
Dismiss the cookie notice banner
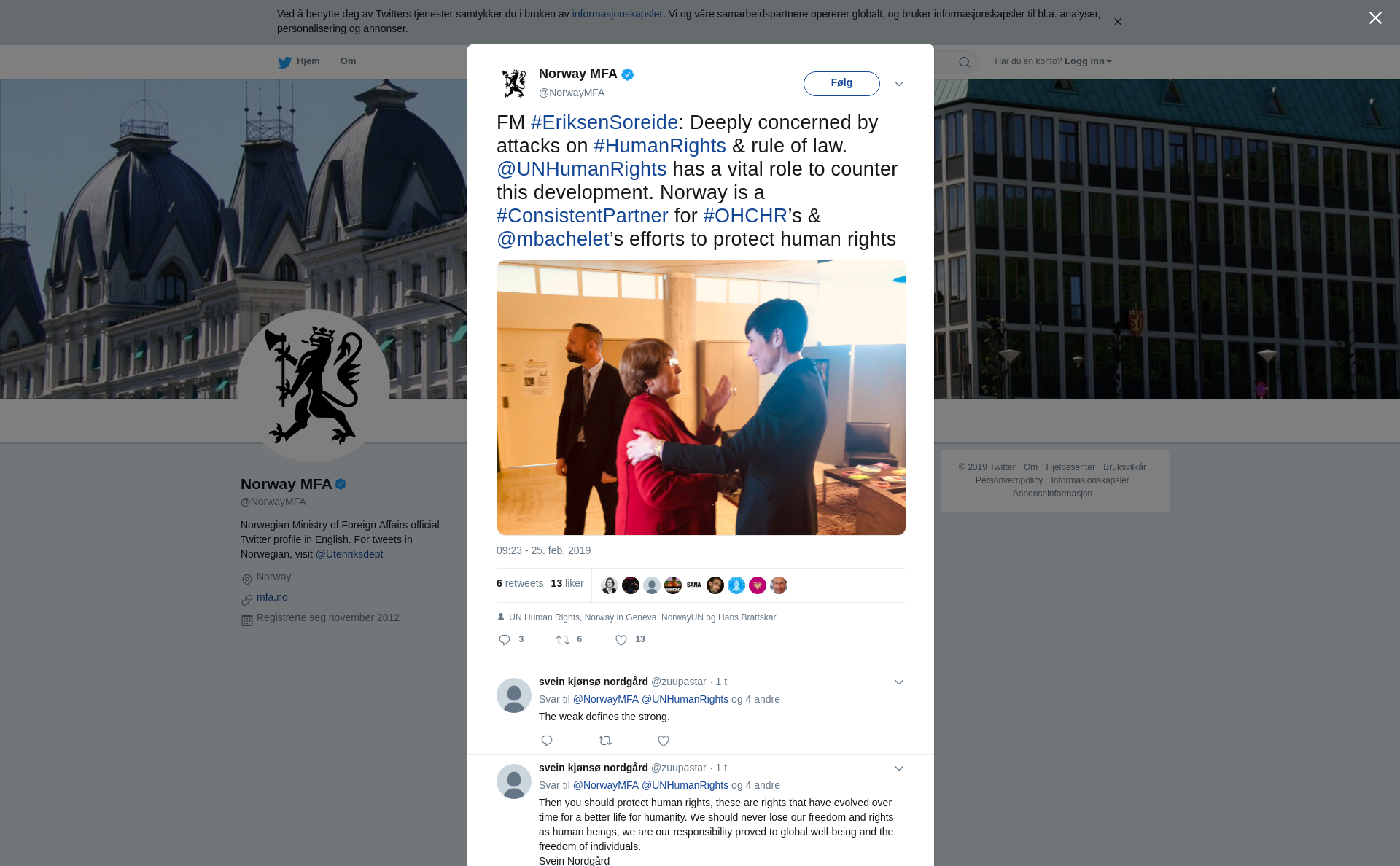(1117, 22)
